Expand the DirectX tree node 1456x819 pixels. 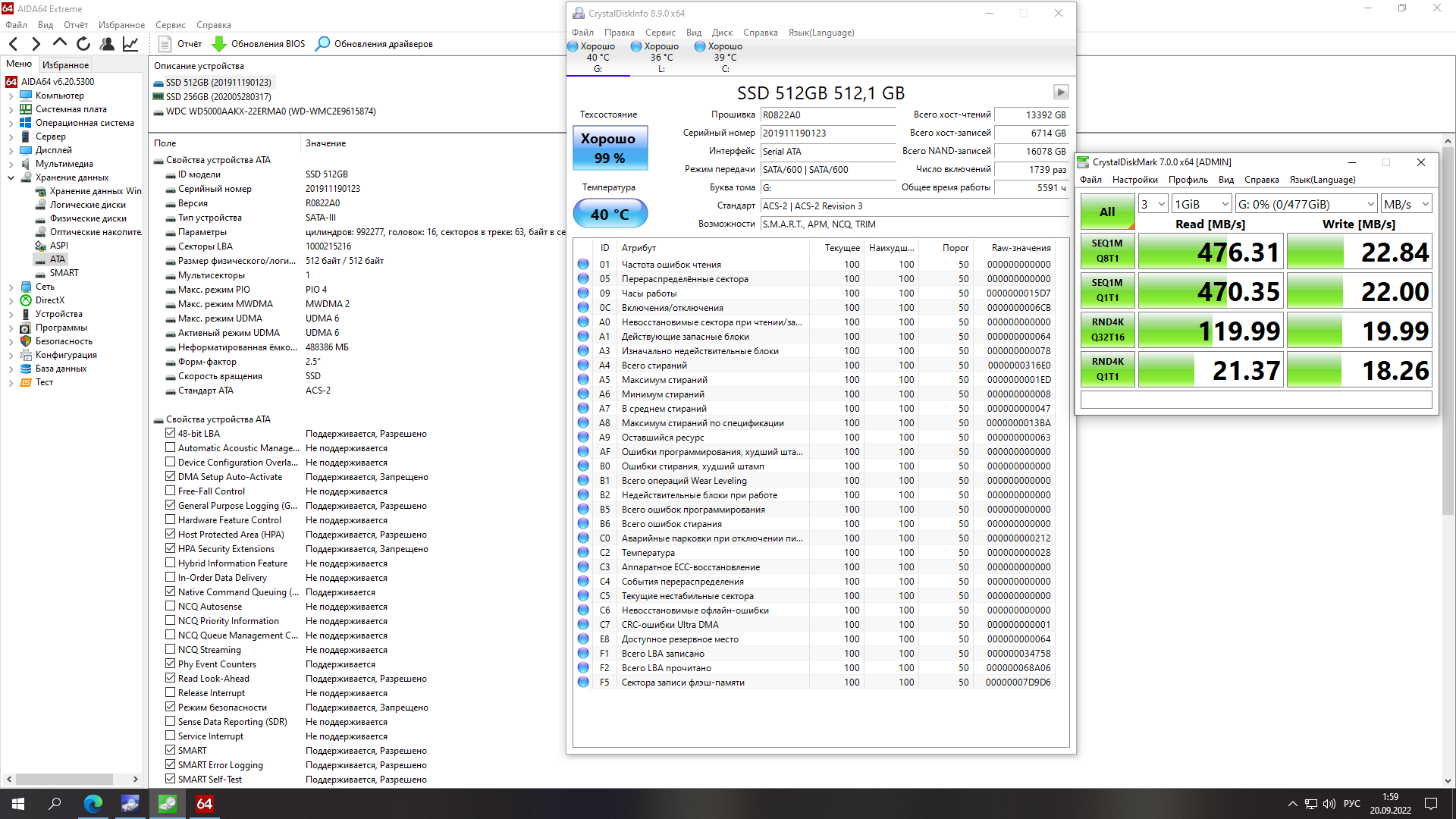[x=11, y=301]
